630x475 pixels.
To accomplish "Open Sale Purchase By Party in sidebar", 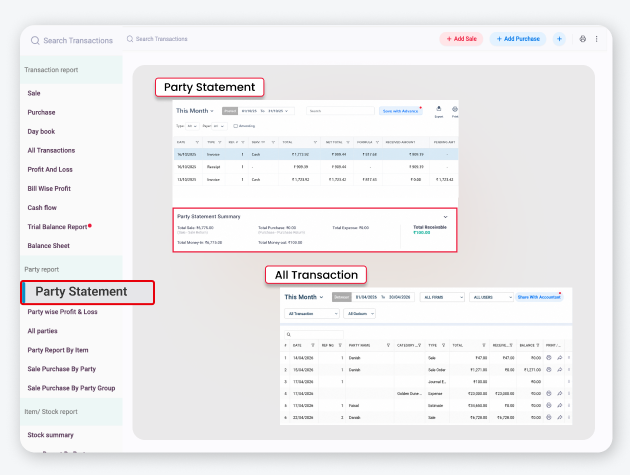I will click(61, 369).
